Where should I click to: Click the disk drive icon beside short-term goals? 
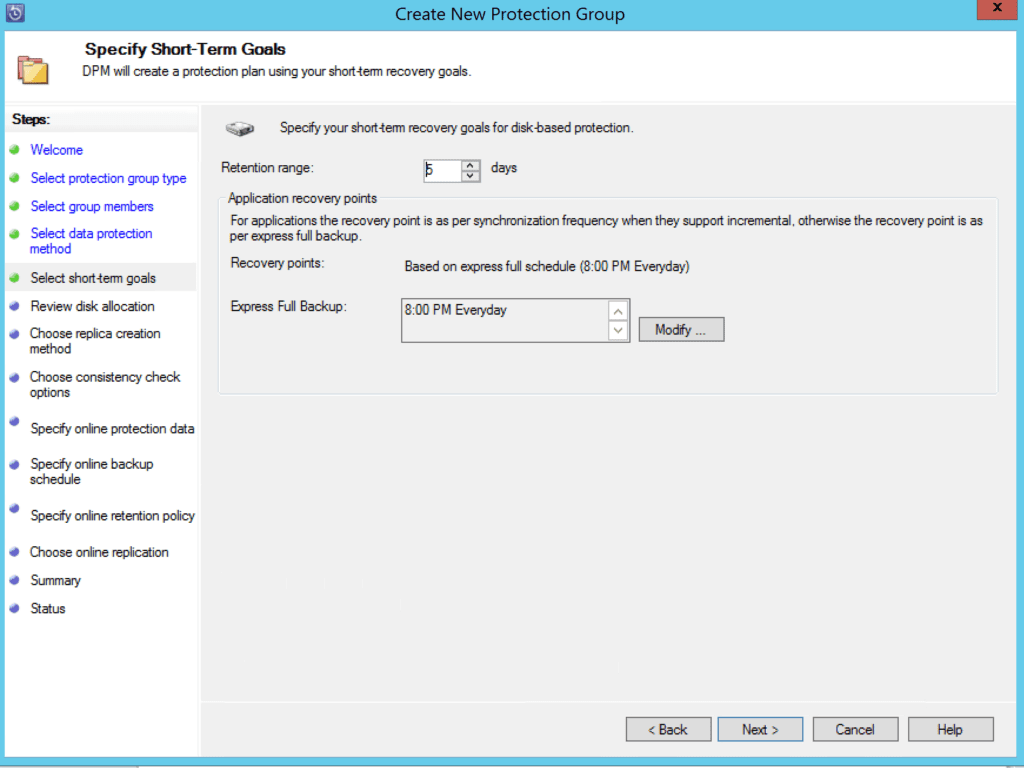point(240,128)
